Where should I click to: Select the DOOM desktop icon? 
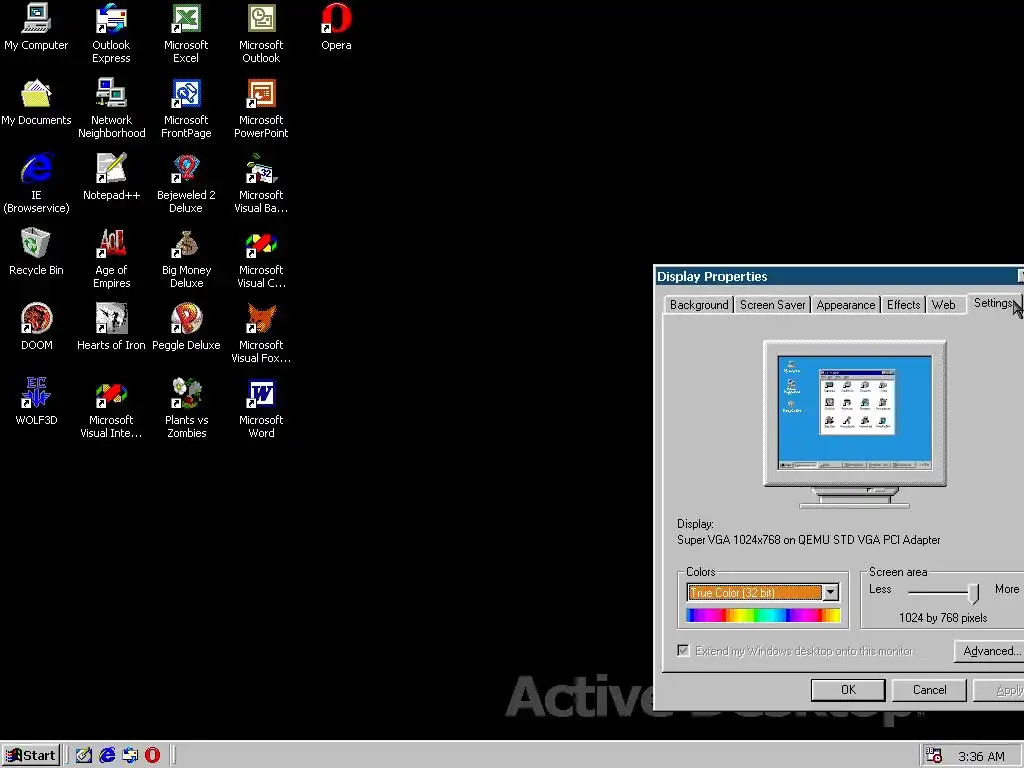36,328
